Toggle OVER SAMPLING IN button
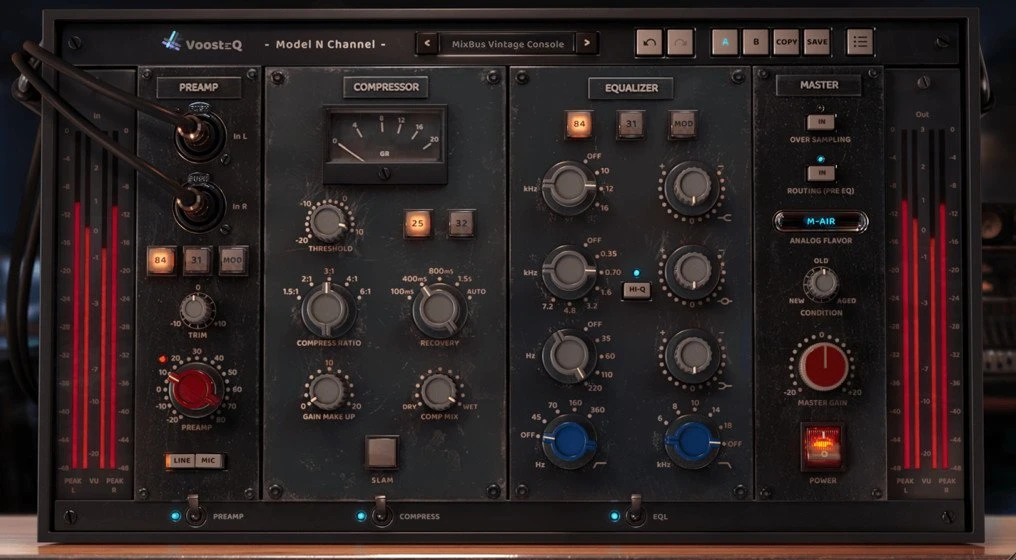1016x560 pixels. click(x=820, y=122)
